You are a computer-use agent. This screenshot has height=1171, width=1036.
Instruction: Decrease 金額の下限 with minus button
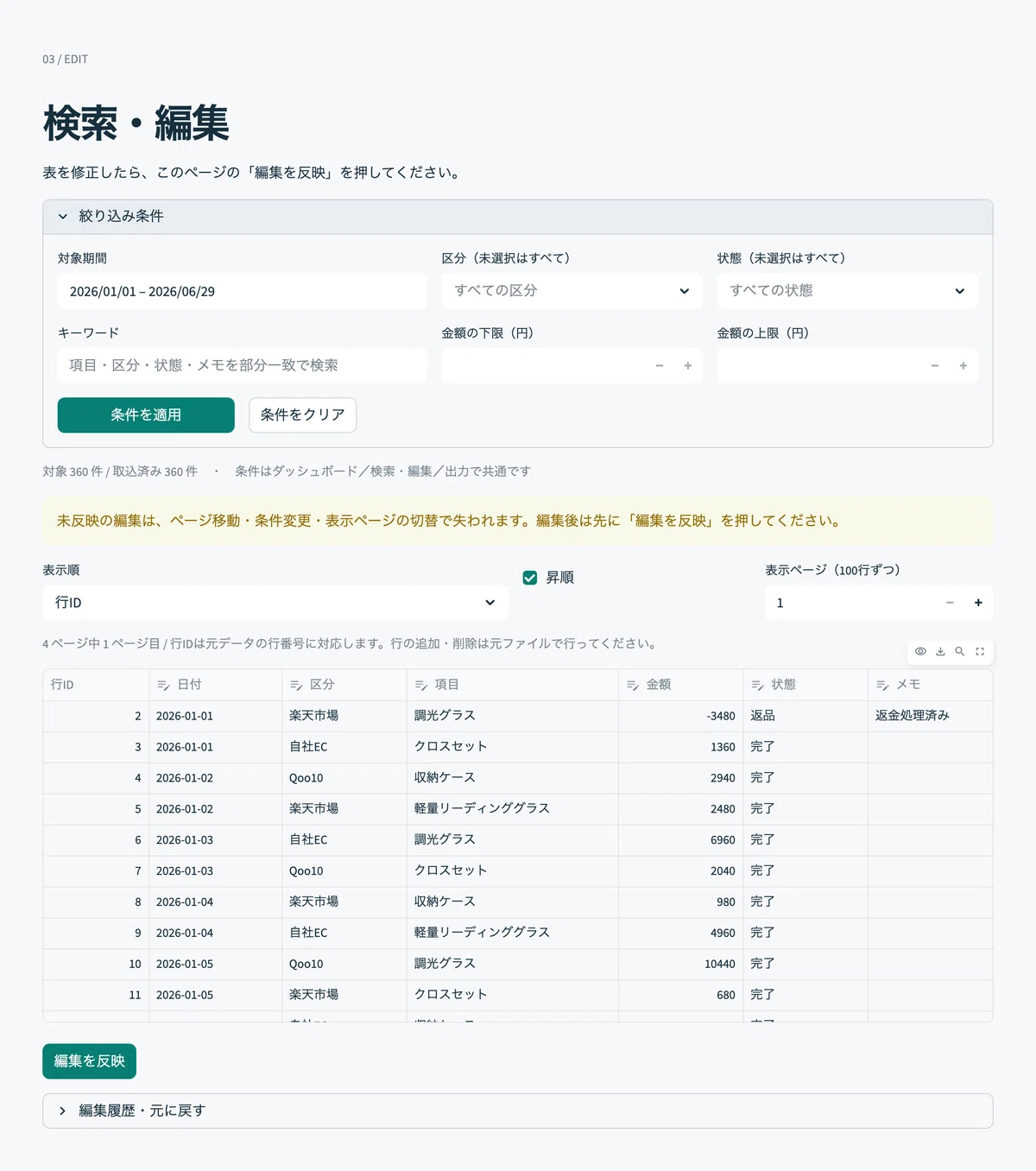[660, 365]
